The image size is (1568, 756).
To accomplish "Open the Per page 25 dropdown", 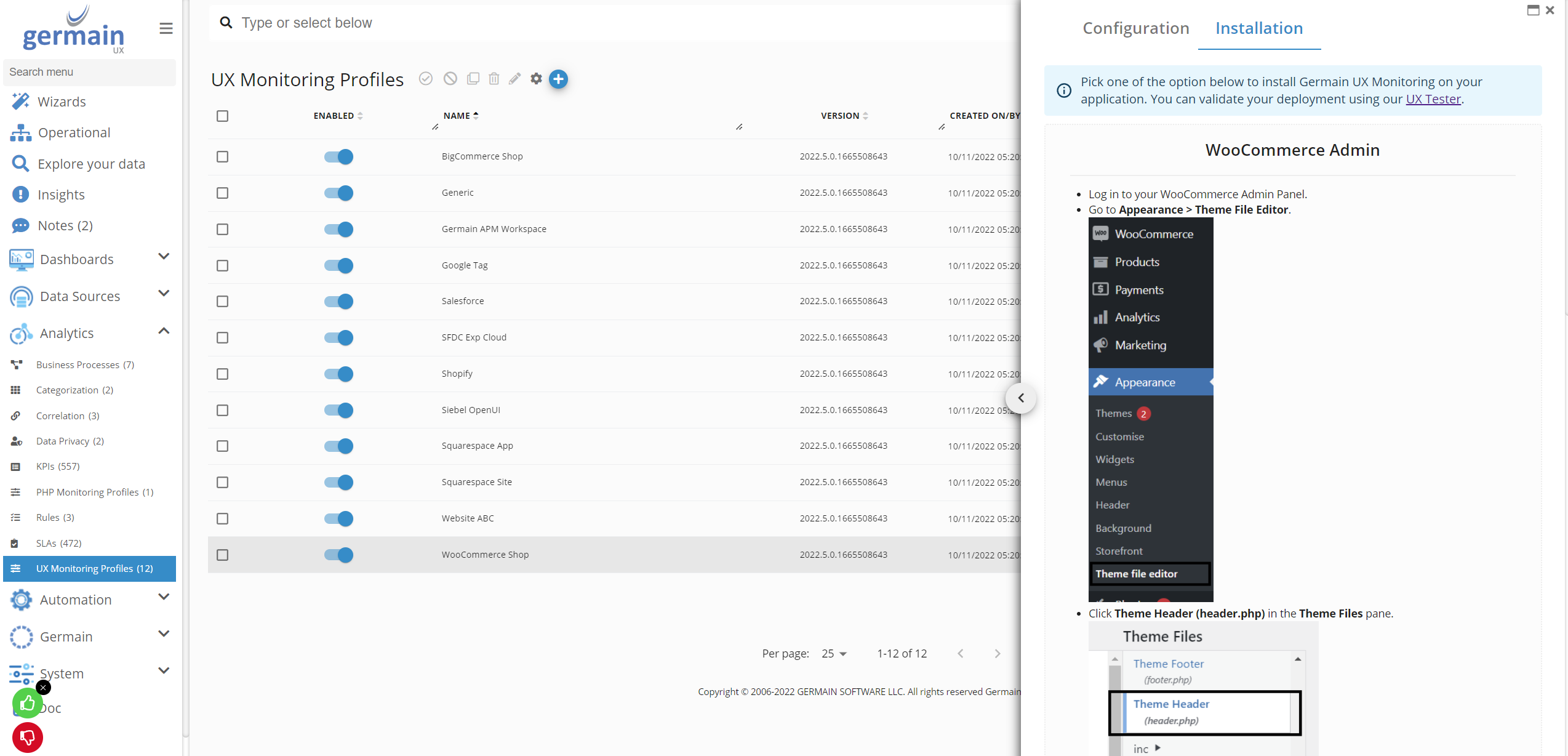I will click(834, 654).
